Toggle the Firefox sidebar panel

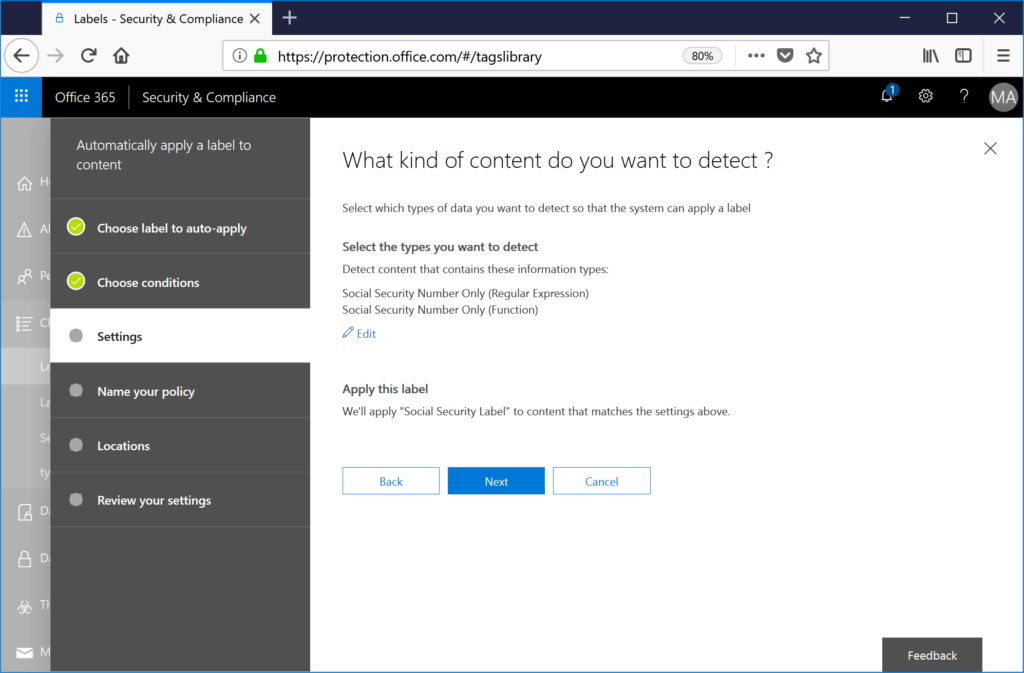[x=962, y=56]
